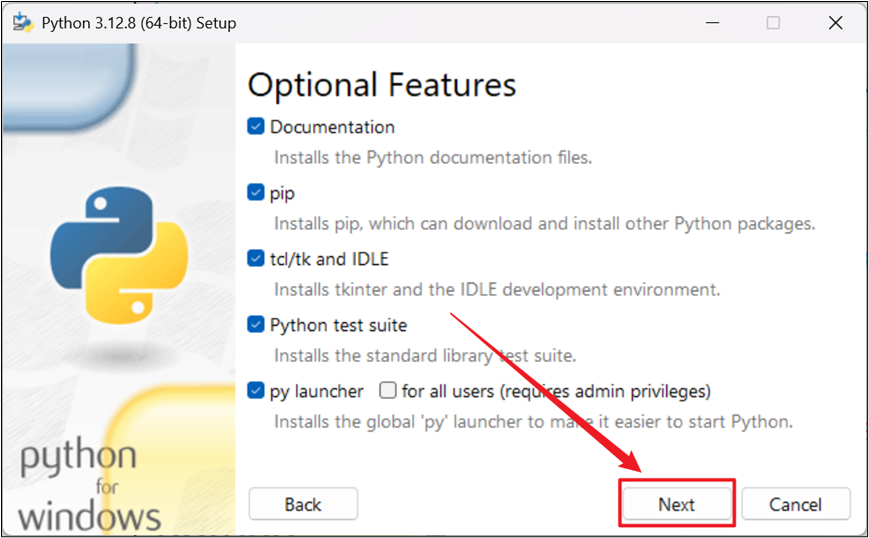Click 'Installs the Python documentation files.' text
The height and width of the screenshot is (538, 869).
point(433,157)
